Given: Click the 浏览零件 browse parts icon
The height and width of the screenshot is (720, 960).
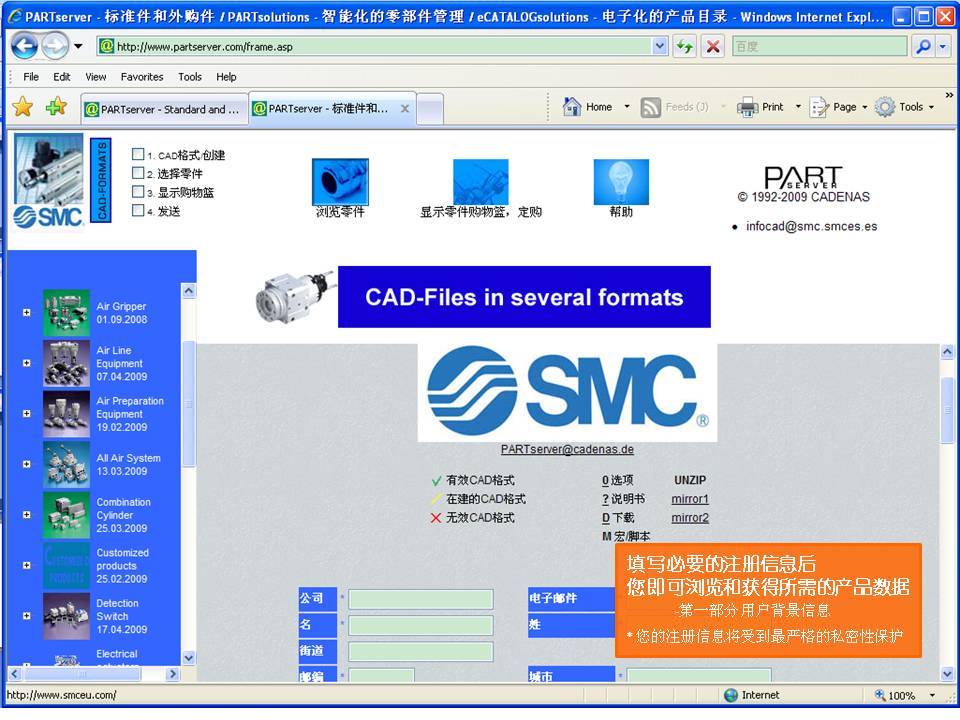Looking at the screenshot, I should (340, 182).
